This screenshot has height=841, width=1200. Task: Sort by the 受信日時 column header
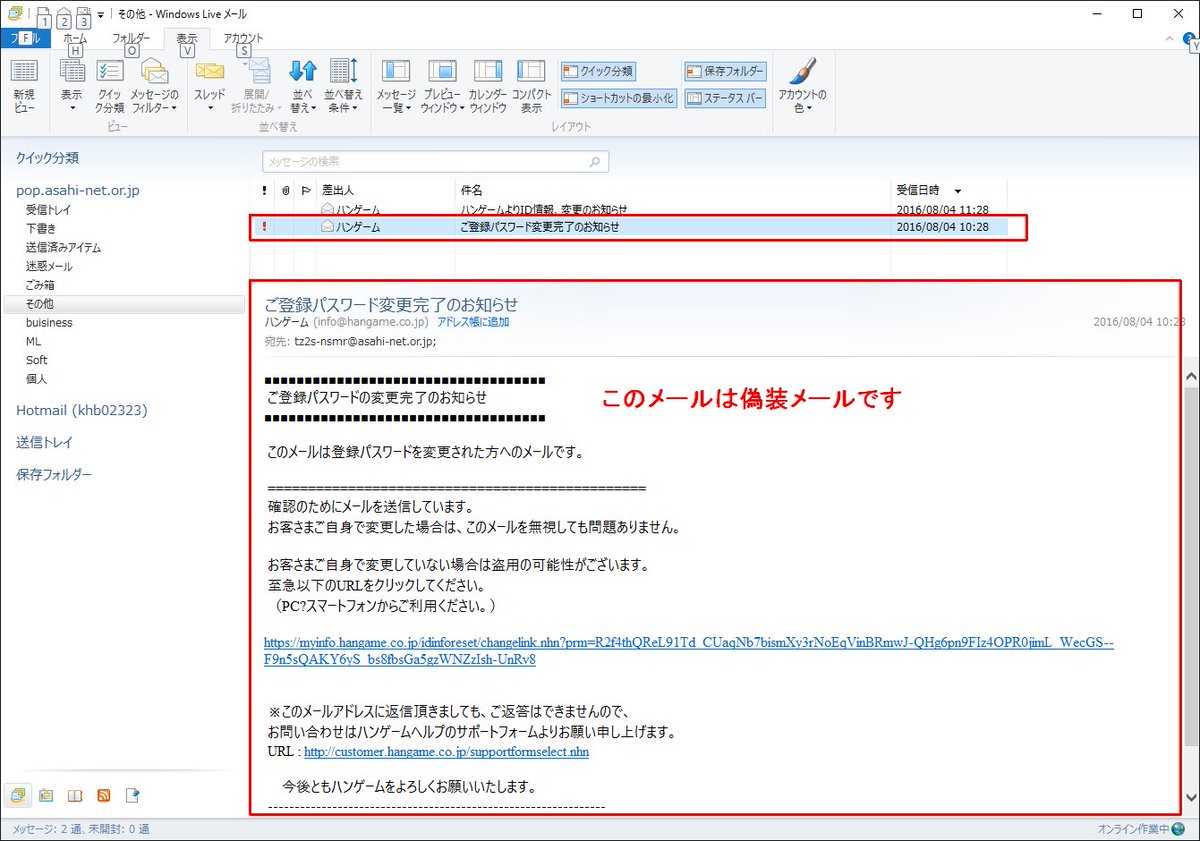(948, 190)
